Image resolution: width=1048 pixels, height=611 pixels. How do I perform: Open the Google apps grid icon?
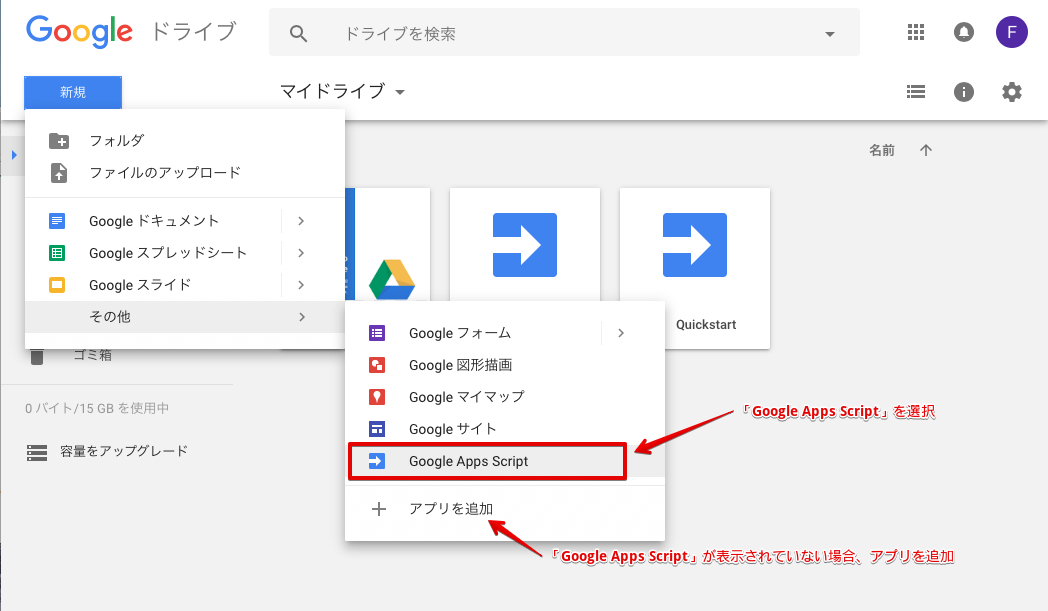(916, 33)
